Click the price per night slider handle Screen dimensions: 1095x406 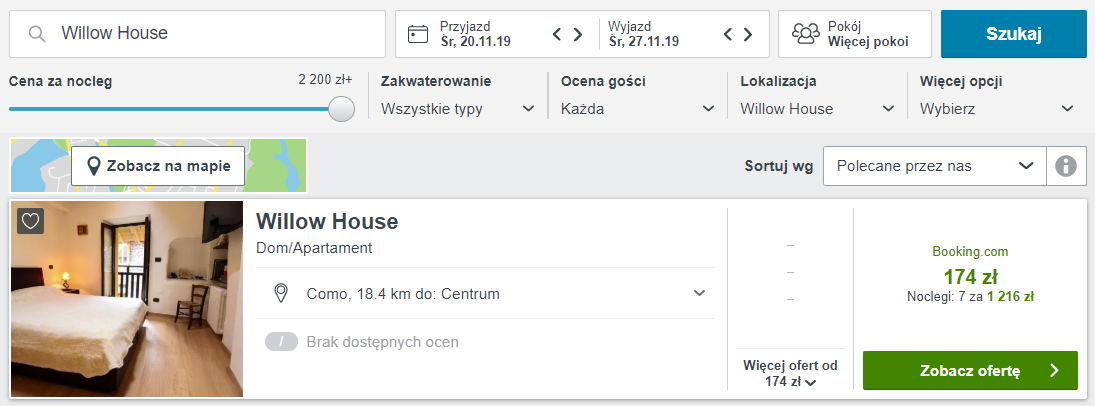click(342, 109)
